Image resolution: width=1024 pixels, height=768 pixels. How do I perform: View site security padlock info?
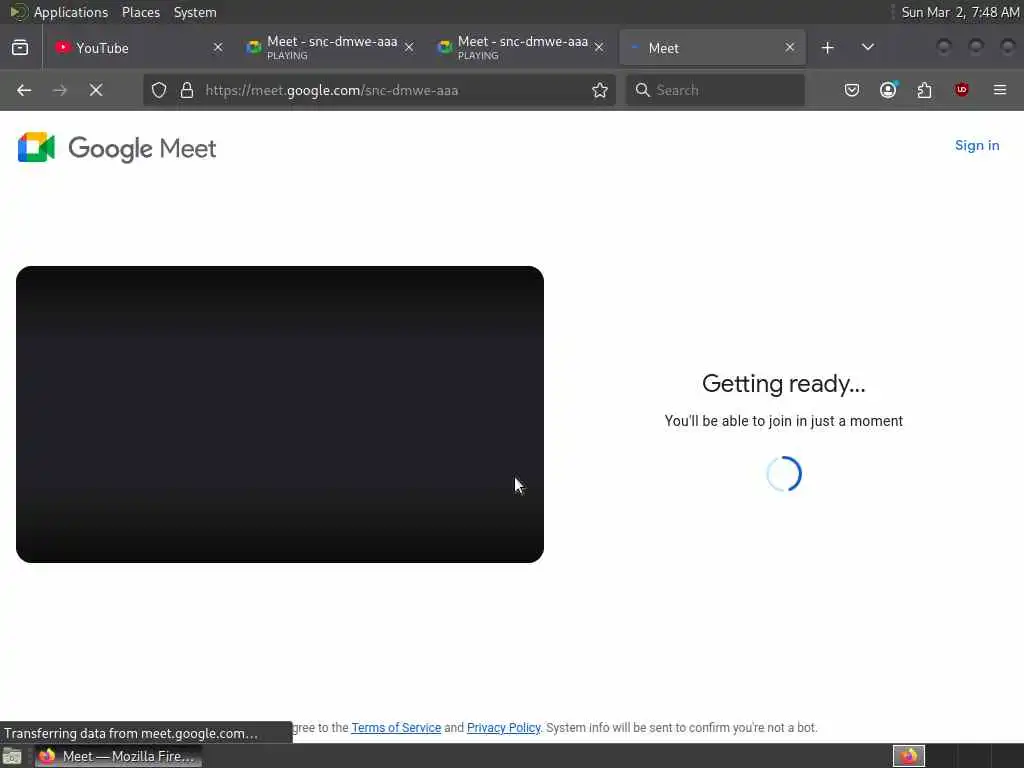187,90
